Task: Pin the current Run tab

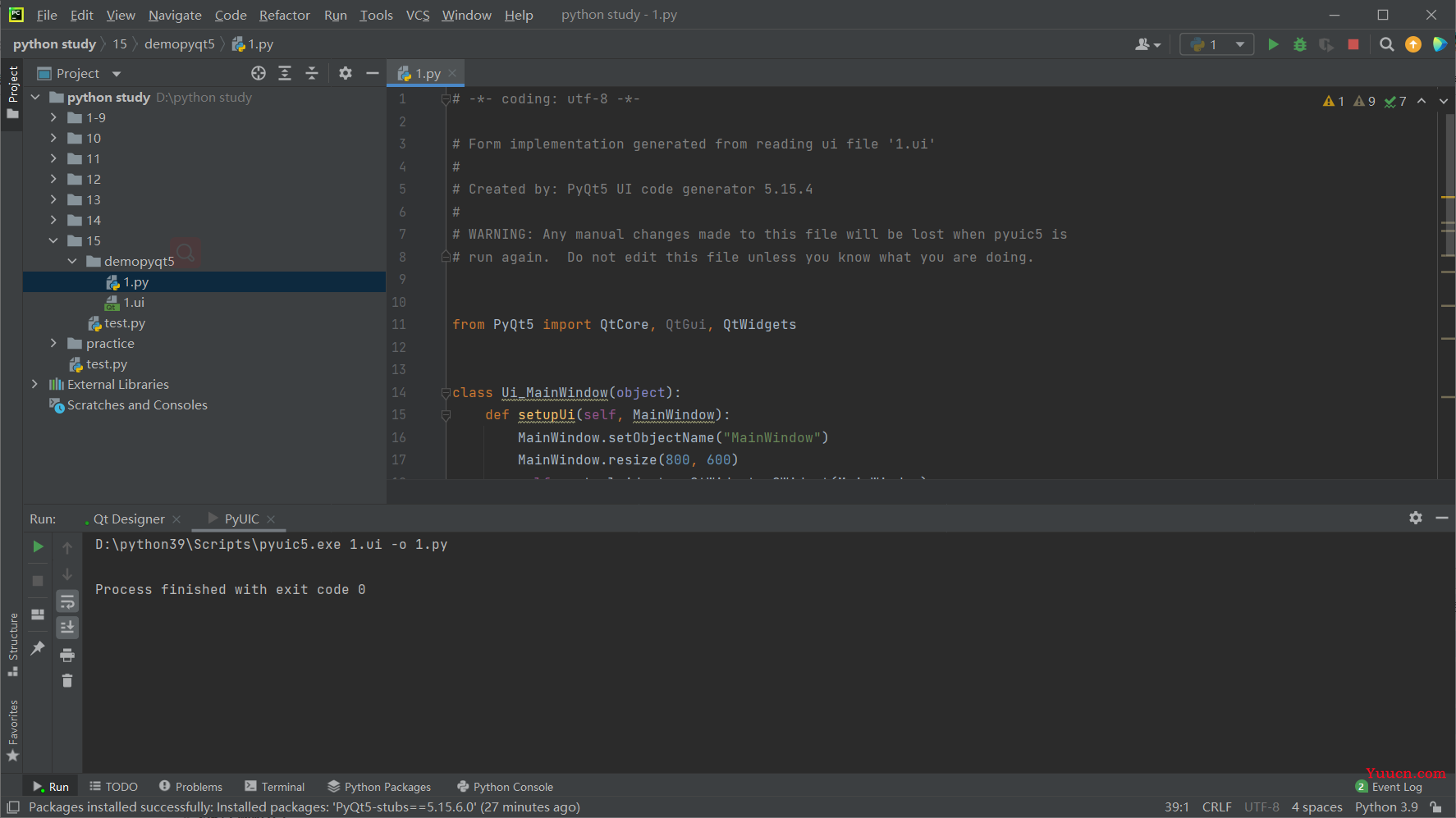Action: click(x=38, y=647)
